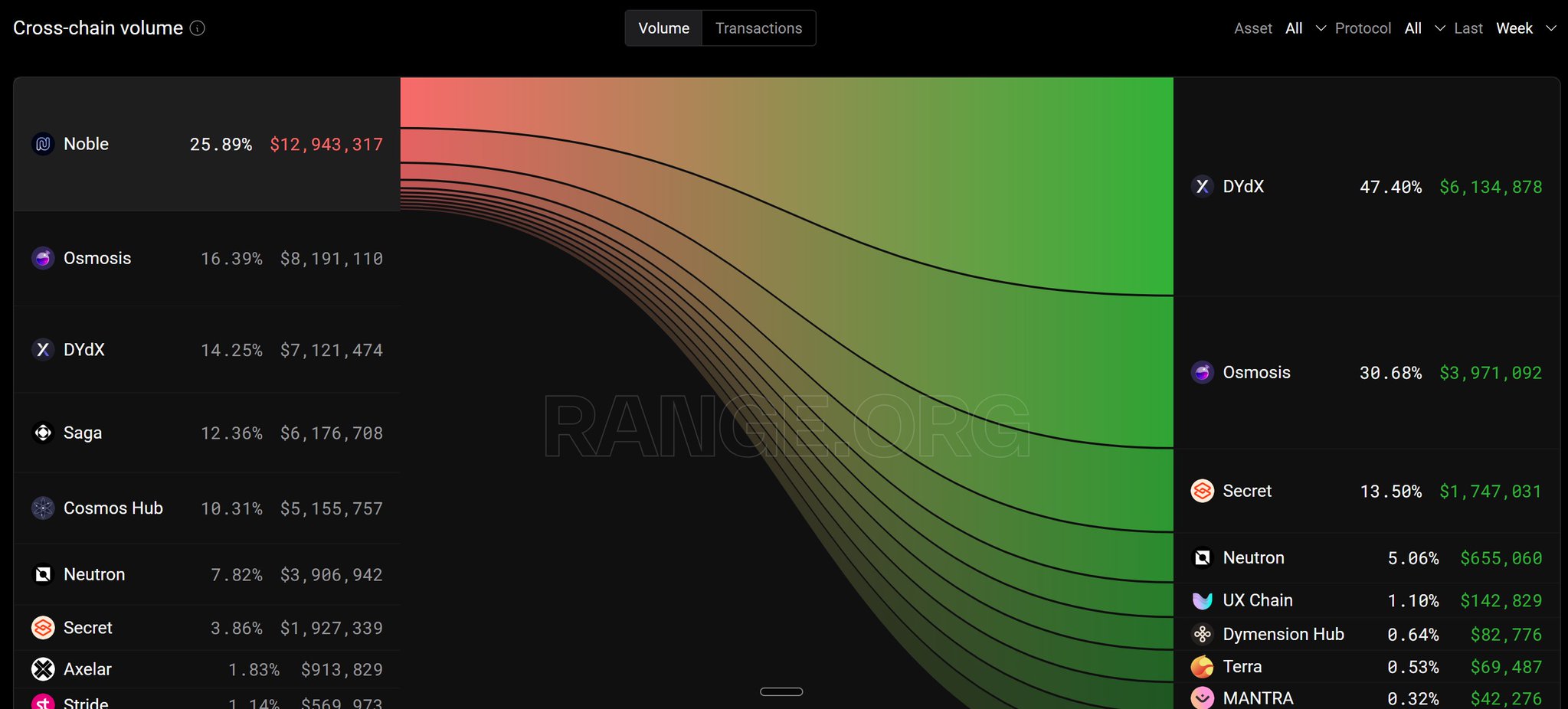Select the Terra destination chain name
The height and width of the screenshot is (709, 1568).
(x=1242, y=667)
